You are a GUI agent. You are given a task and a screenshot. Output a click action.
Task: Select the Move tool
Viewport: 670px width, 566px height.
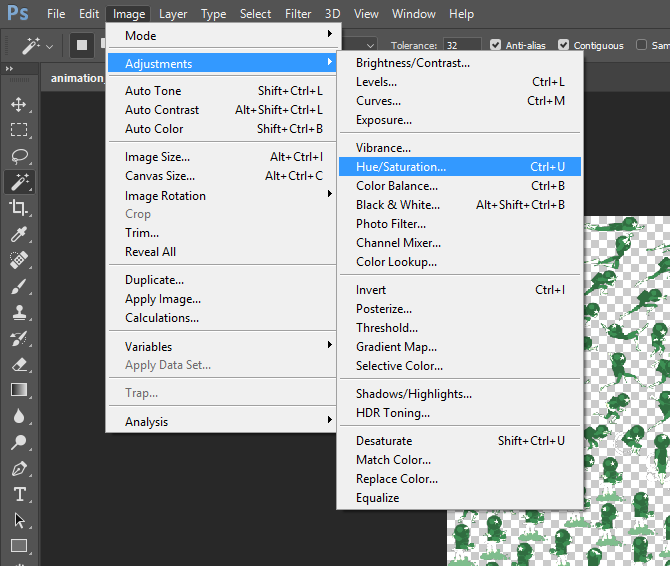tap(19, 105)
